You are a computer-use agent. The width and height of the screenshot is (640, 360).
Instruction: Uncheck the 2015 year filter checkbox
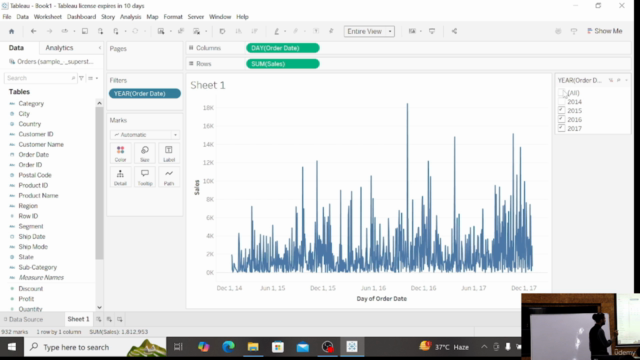(x=562, y=110)
